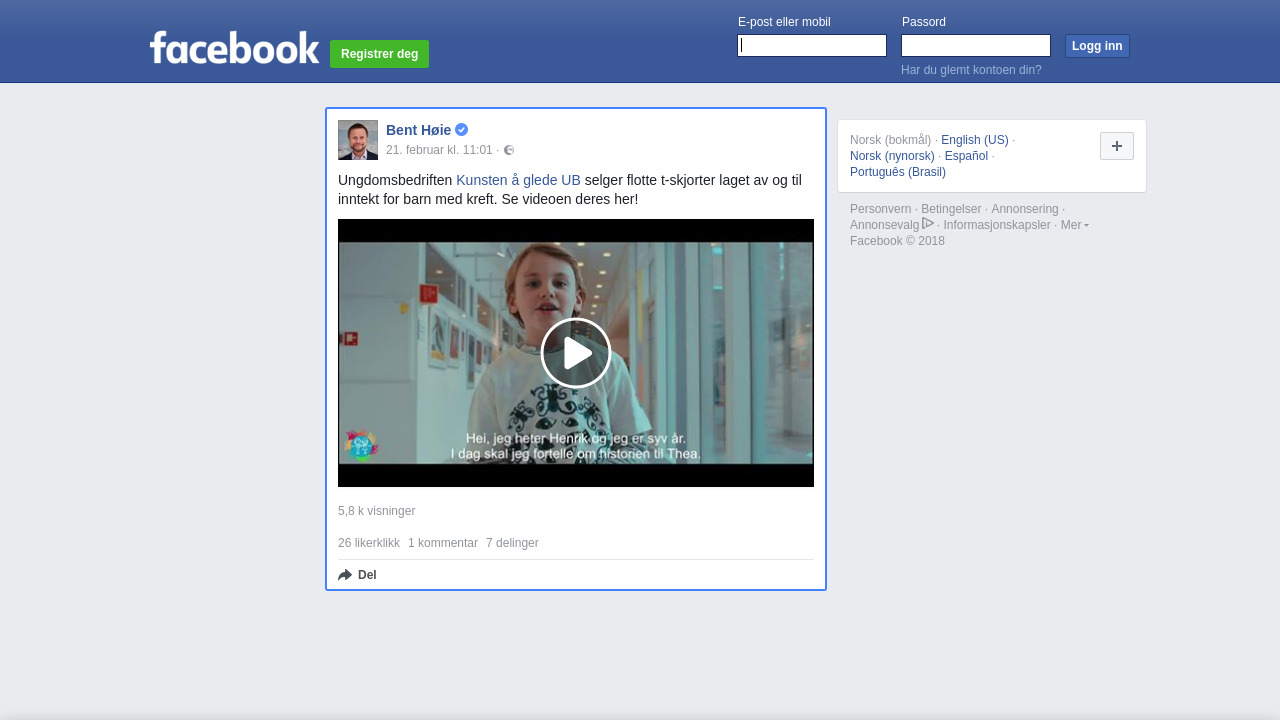The height and width of the screenshot is (720, 1280).
Task: Click the Facebook logo
Action: coord(234,47)
